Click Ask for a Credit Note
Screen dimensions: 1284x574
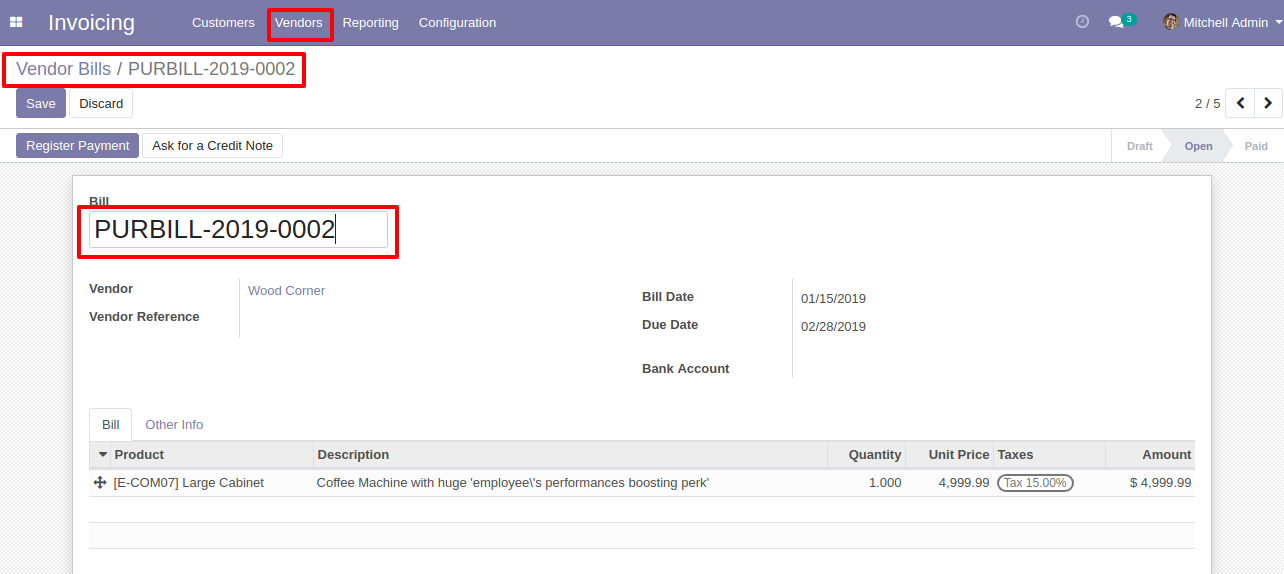coord(212,146)
